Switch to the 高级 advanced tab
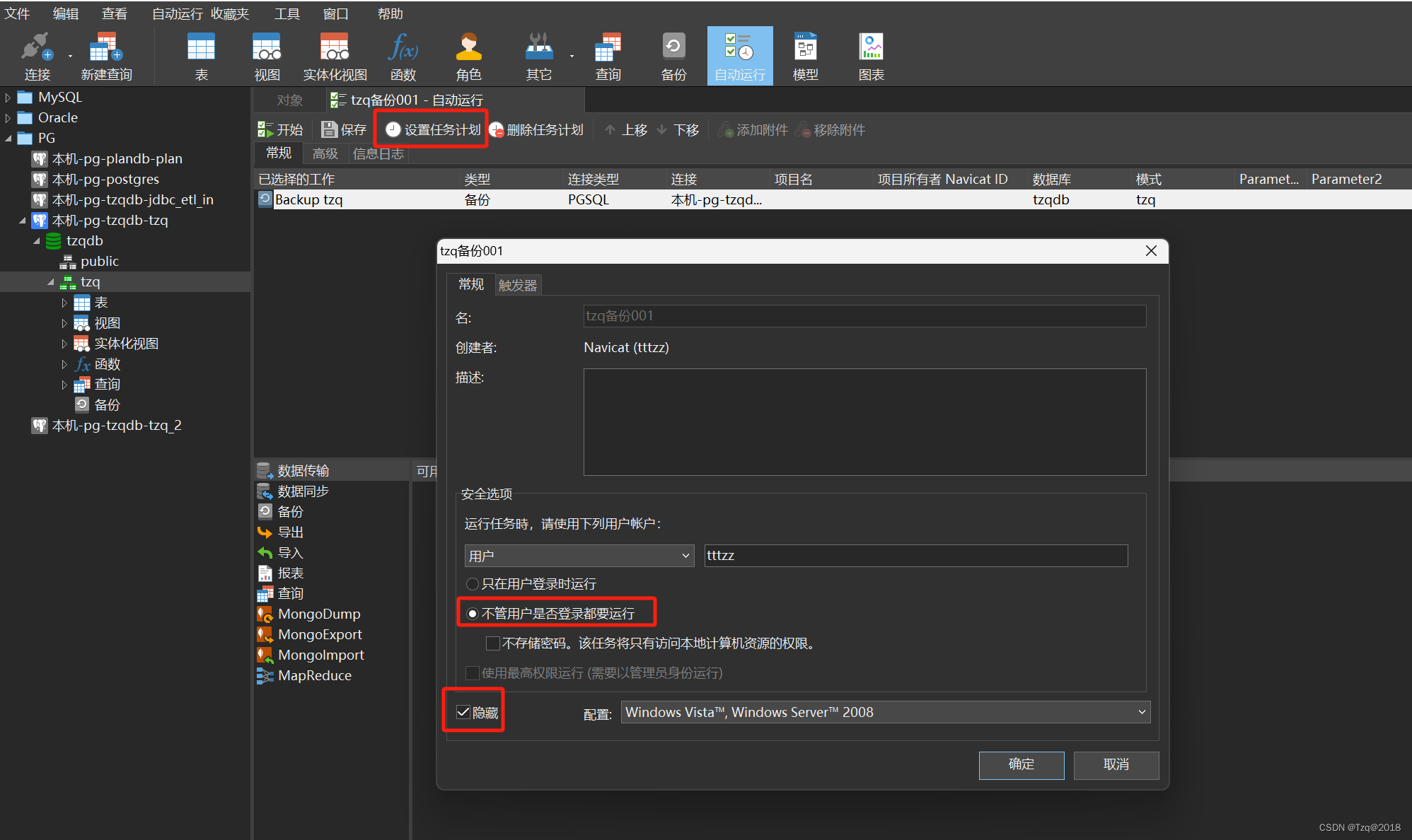Viewport: 1412px width, 840px height. [325, 153]
